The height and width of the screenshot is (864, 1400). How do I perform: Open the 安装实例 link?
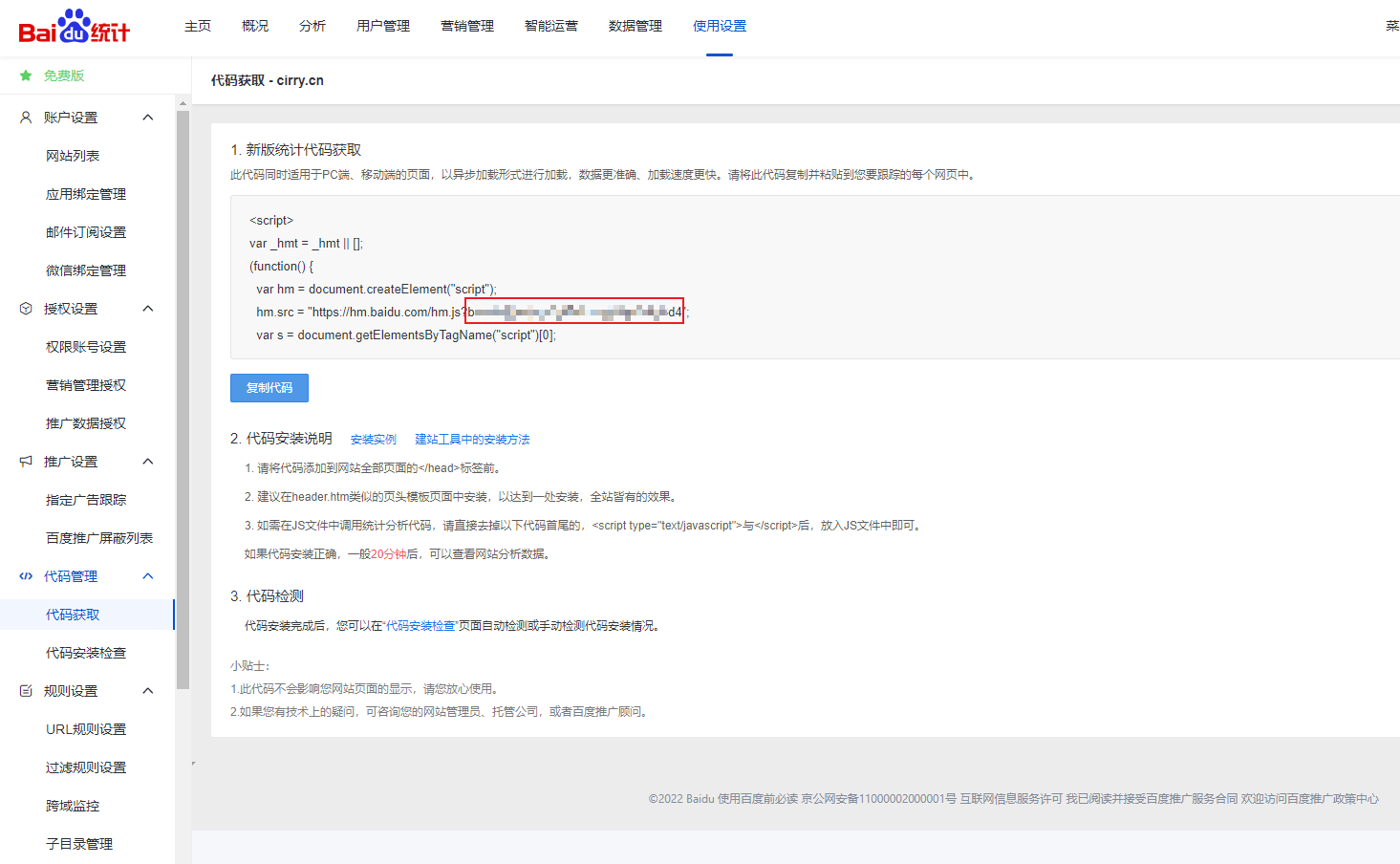(x=373, y=440)
